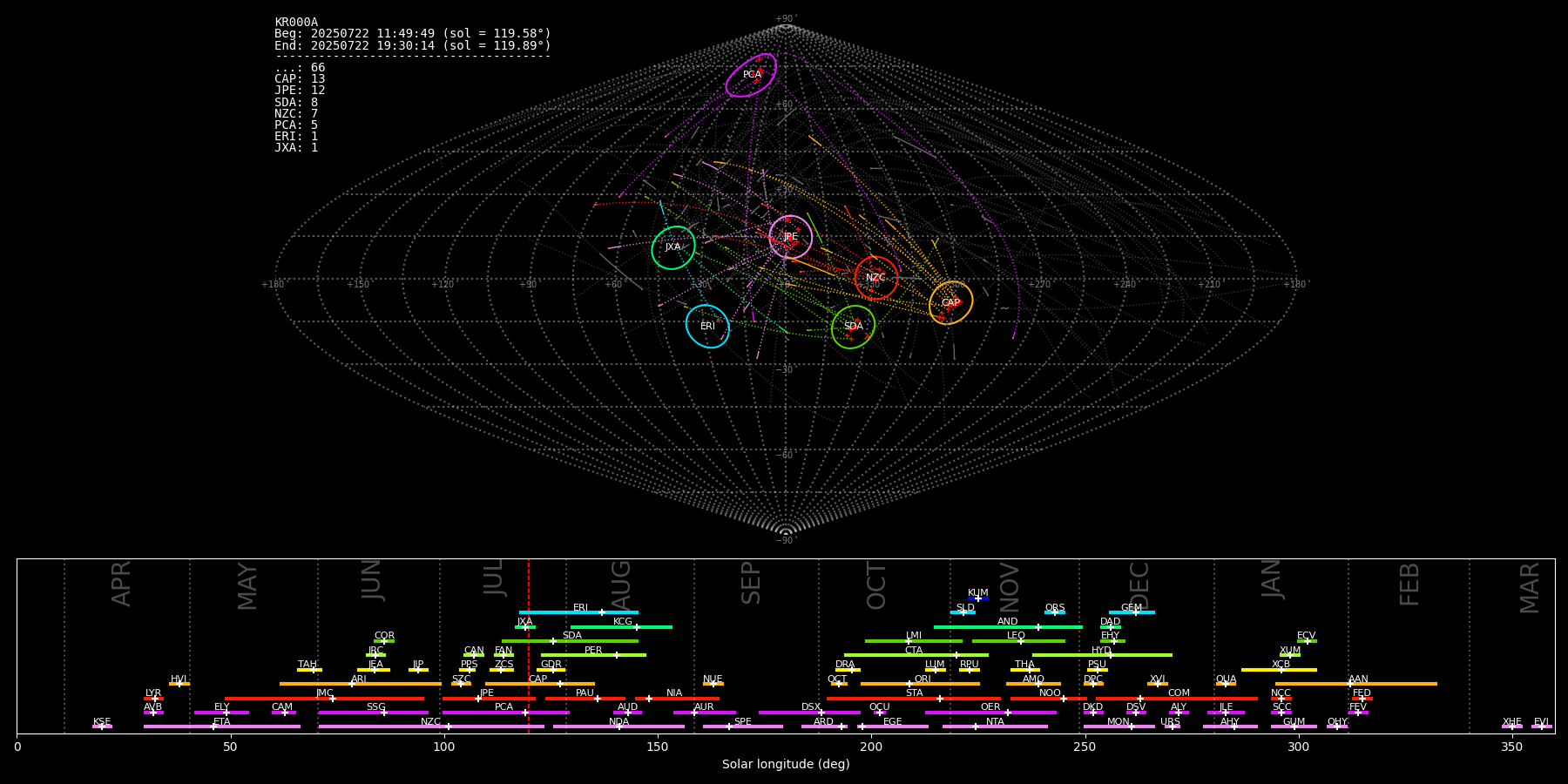Click the JUL month label
This screenshot has height=784, width=1568.
[x=494, y=578]
